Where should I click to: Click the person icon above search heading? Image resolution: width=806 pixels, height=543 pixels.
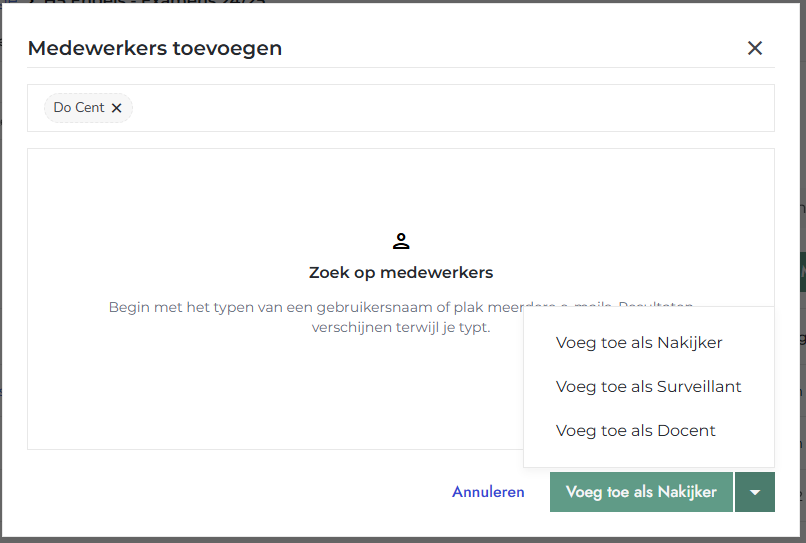(401, 241)
